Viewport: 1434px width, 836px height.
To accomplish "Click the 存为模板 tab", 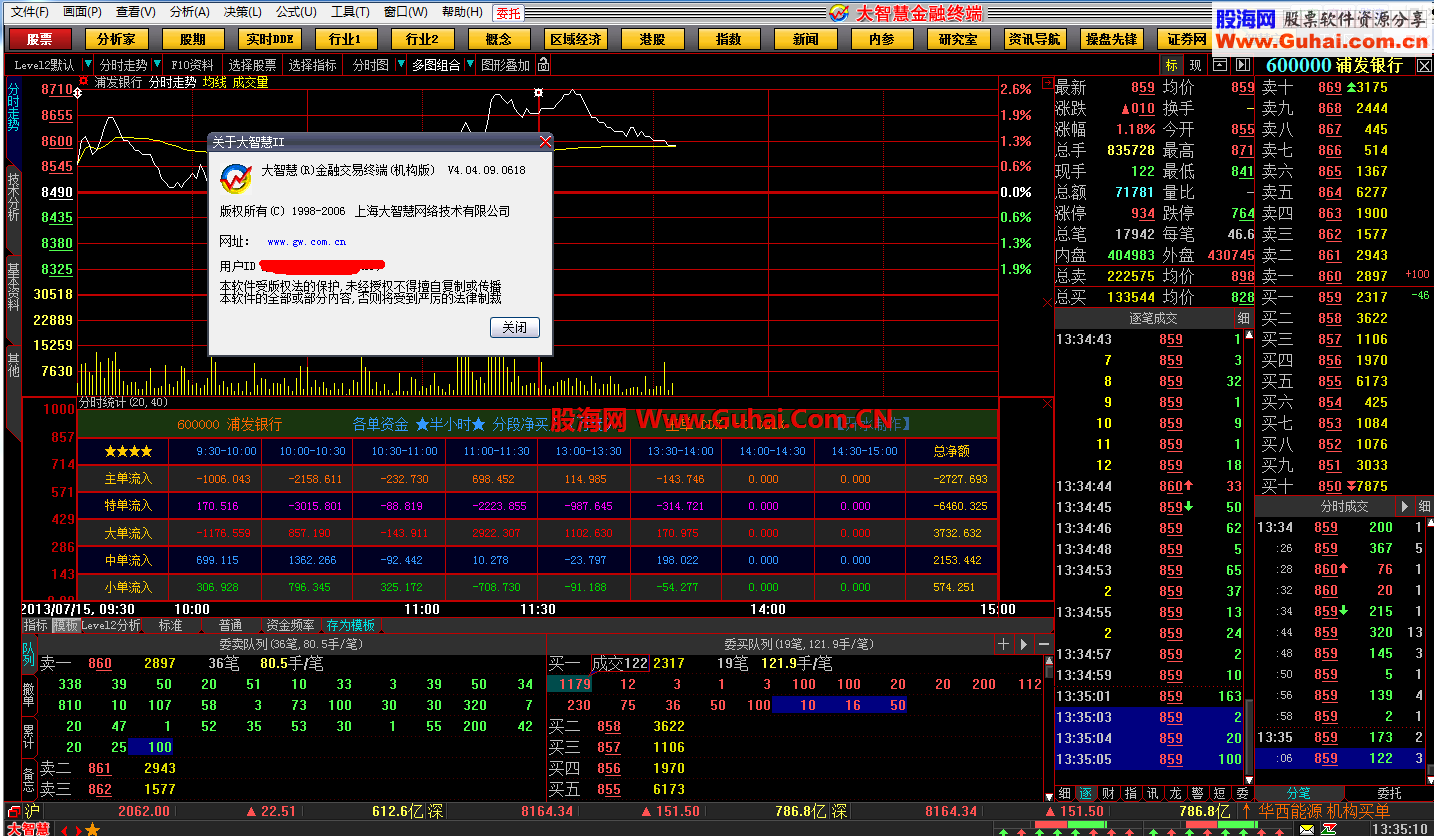I will point(351,625).
